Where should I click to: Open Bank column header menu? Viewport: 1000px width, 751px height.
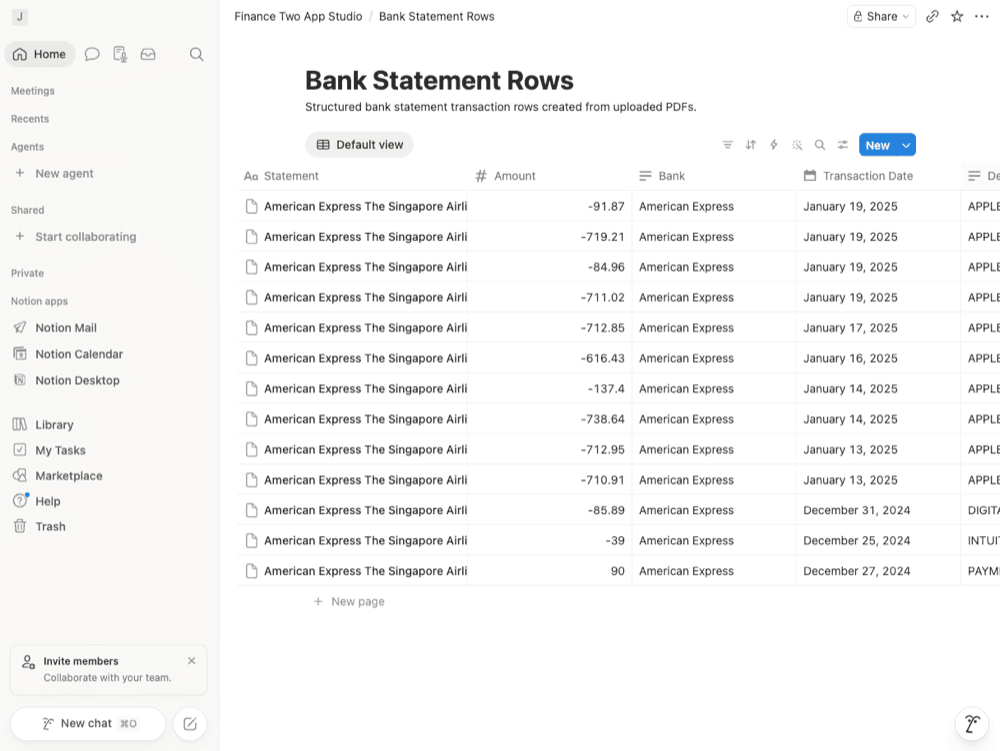[714, 176]
